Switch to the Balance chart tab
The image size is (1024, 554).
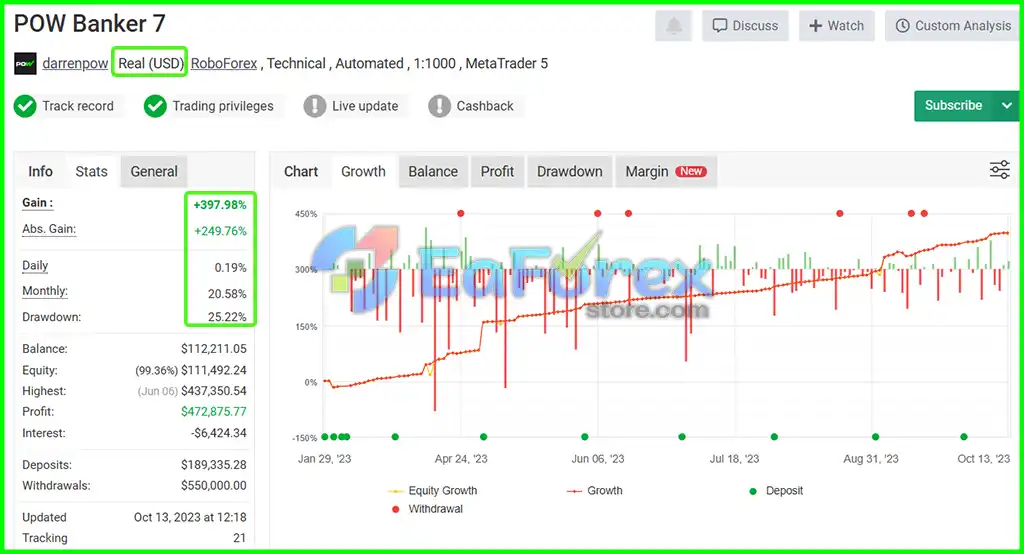point(433,171)
